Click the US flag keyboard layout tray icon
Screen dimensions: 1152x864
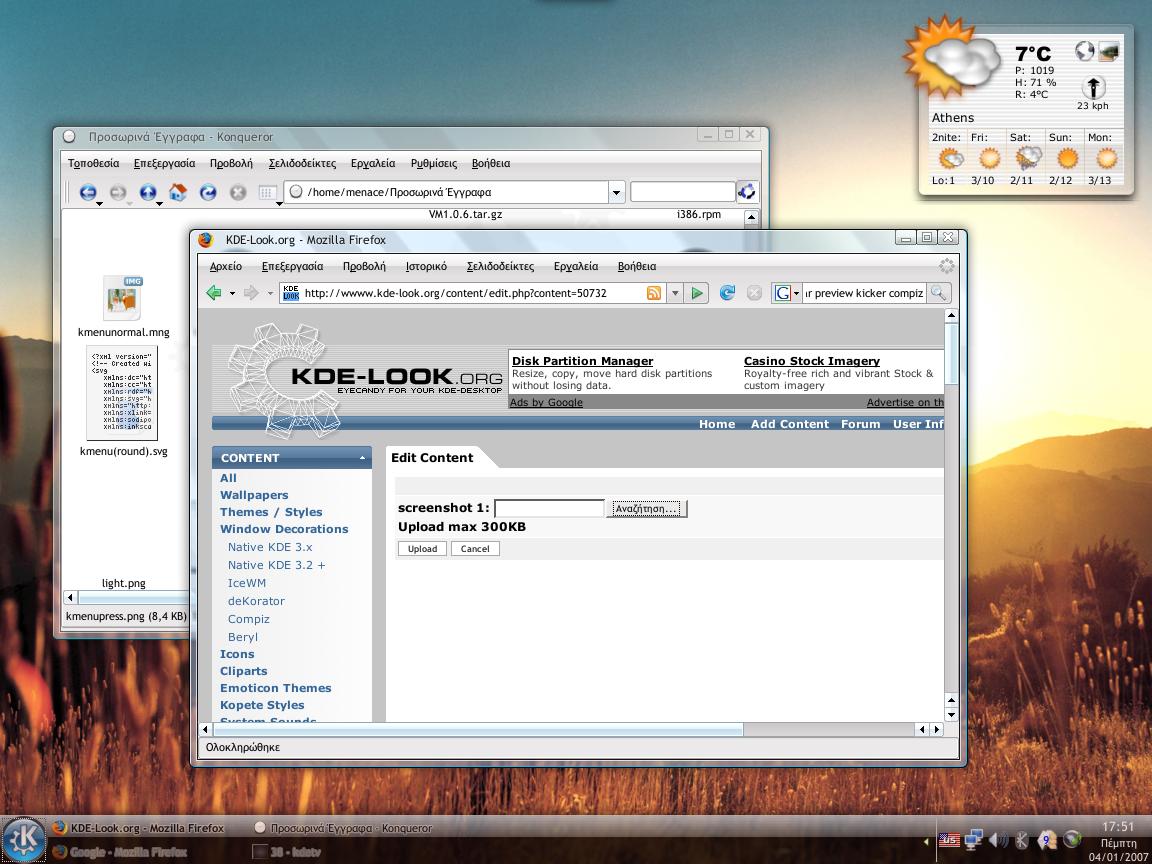pyautogui.click(x=949, y=839)
